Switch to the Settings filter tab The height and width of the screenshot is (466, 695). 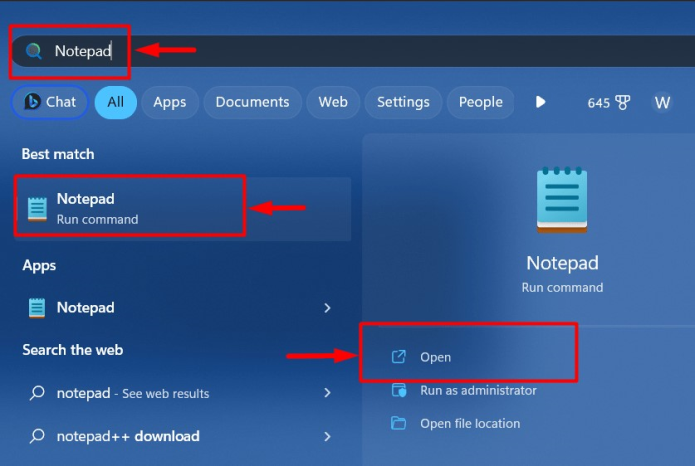403,102
